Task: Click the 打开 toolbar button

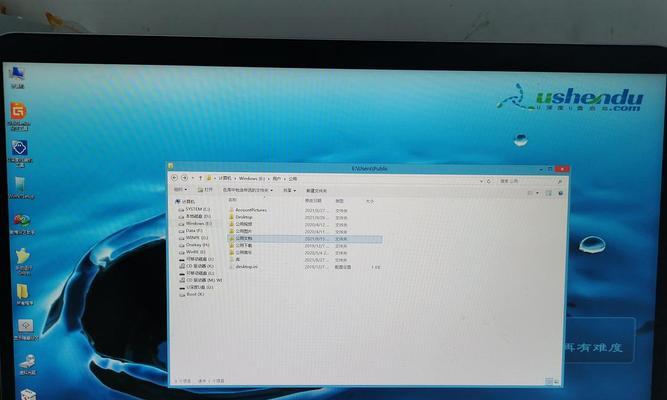Action: pyautogui.click(x=205, y=190)
